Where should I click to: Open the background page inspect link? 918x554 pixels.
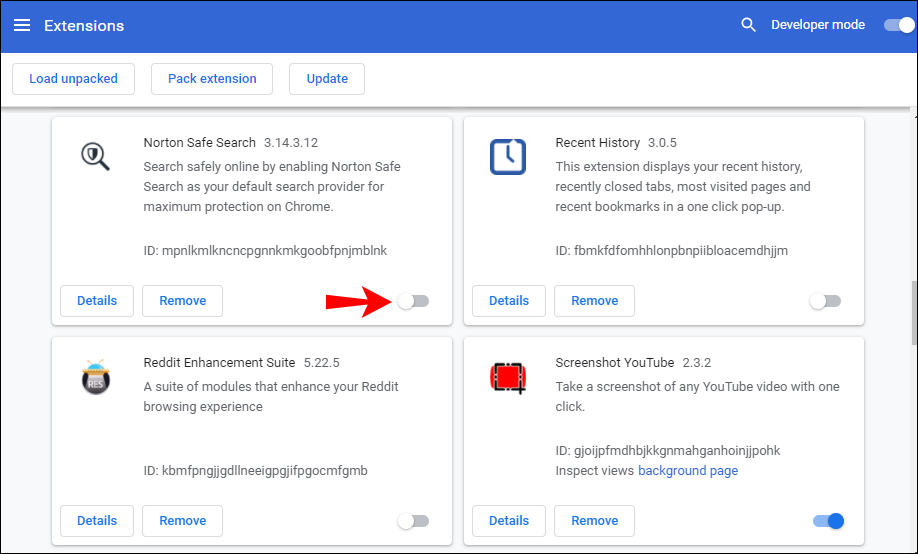[688, 471]
